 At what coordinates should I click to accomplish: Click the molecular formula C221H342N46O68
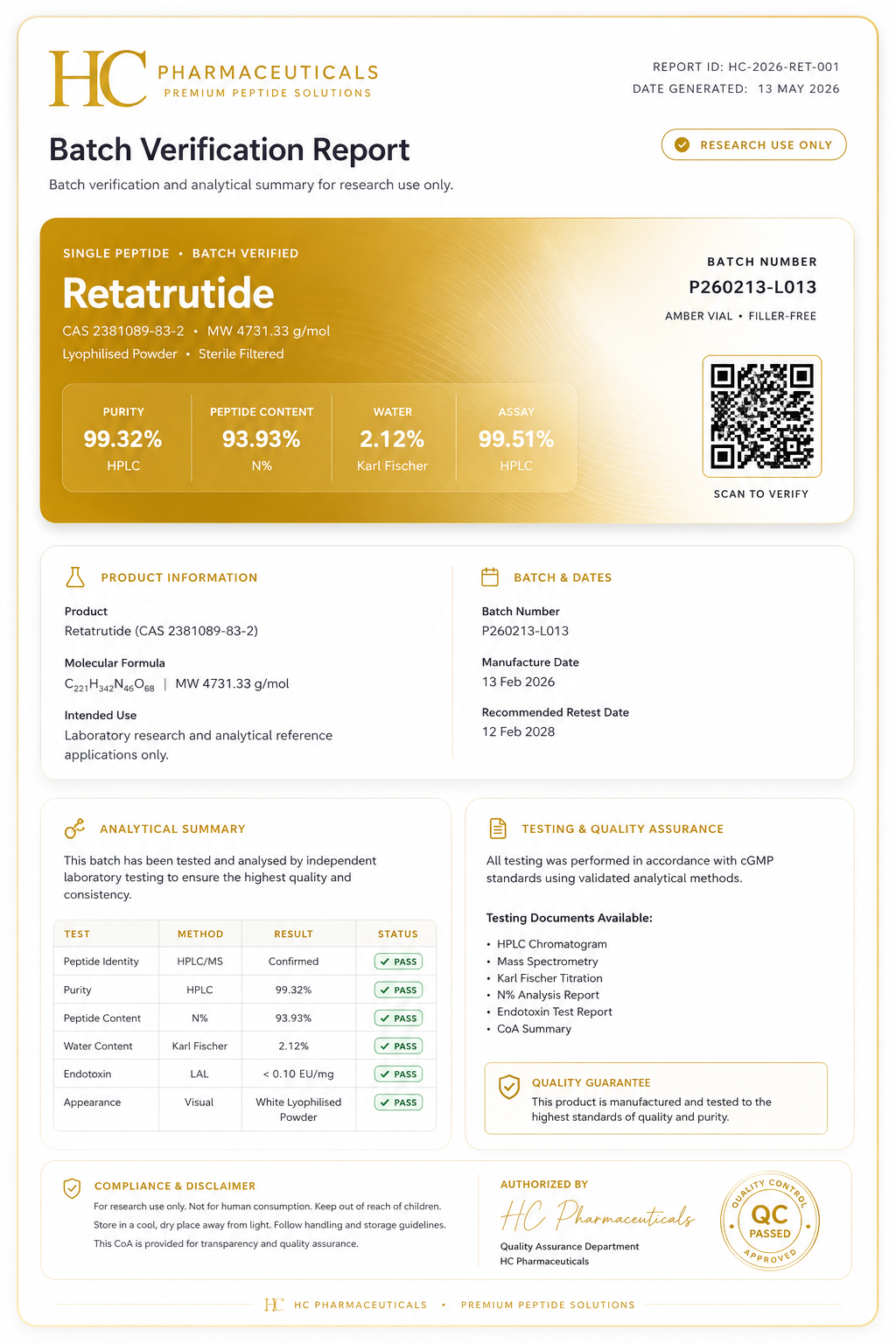(x=109, y=685)
